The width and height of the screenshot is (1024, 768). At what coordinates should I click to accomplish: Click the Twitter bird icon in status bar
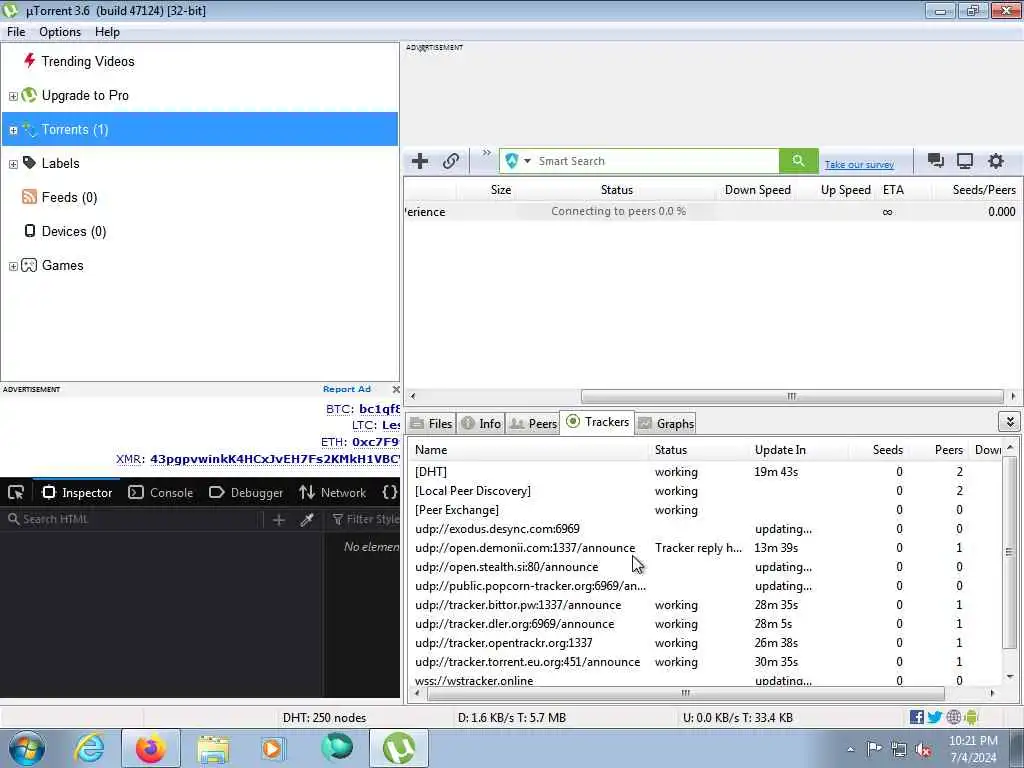[x=935, y=717]
